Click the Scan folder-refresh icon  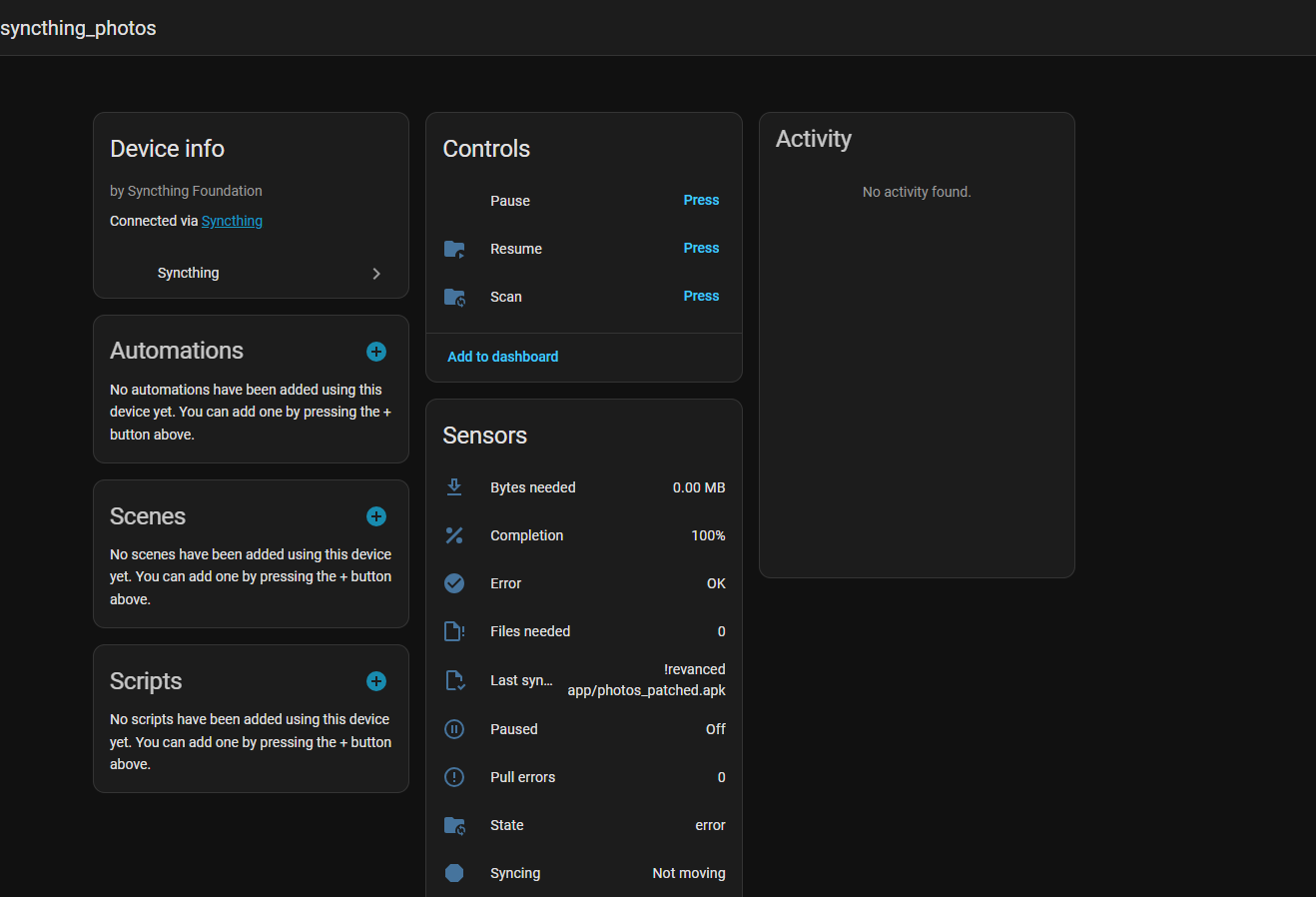point(454,297)
